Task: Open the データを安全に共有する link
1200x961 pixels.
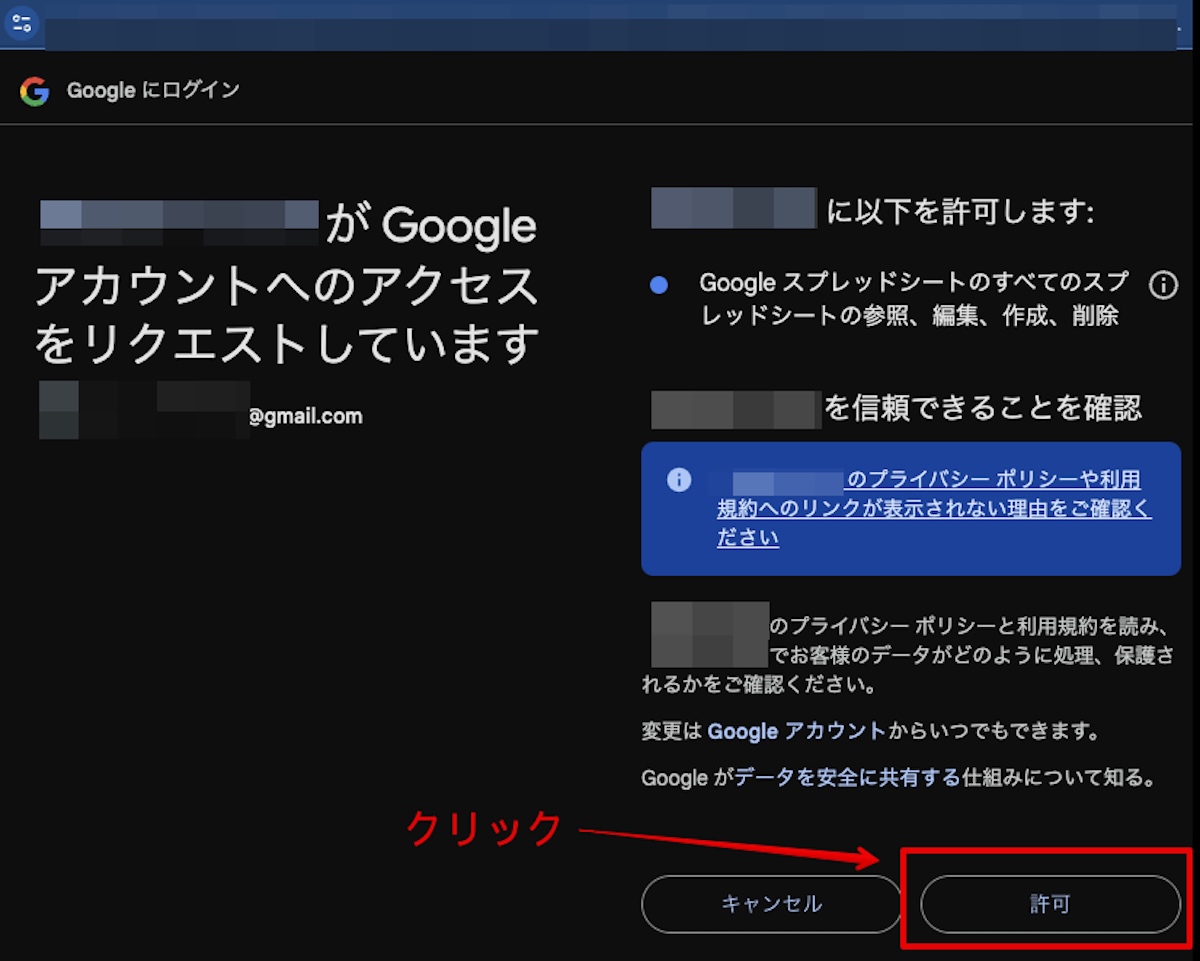Action: (x=847, y=777)
